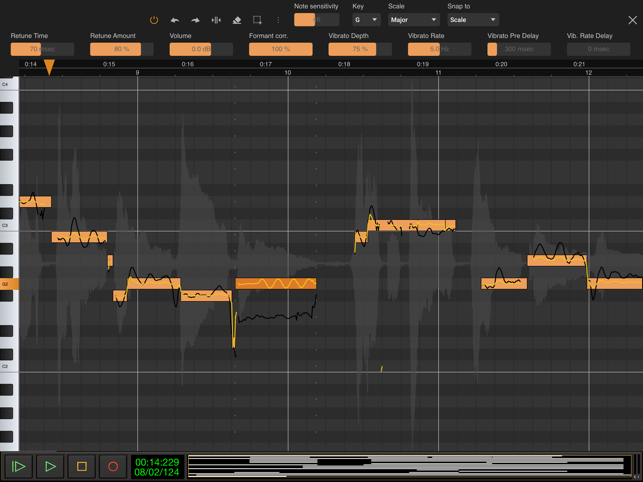Click the redo arrow icon

coord(195,20)
